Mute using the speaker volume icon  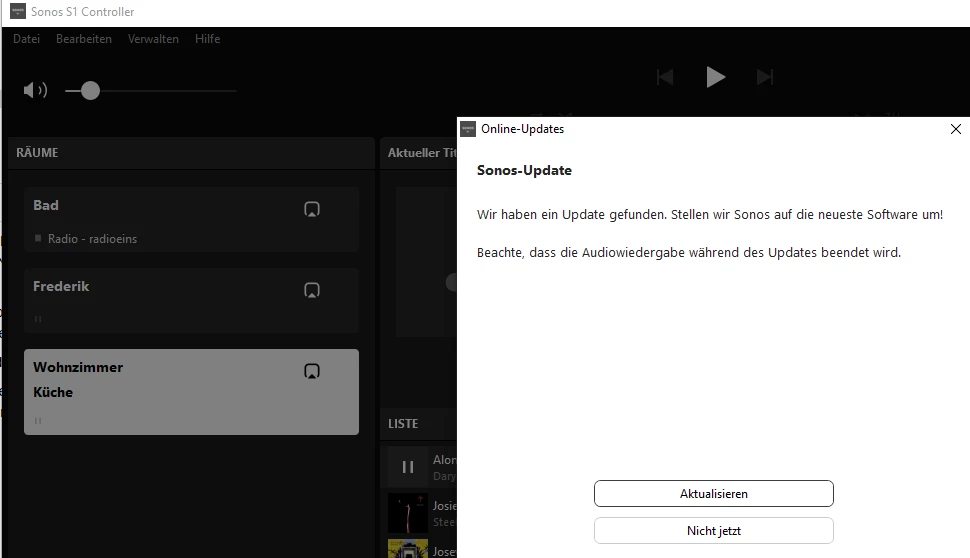35,91
